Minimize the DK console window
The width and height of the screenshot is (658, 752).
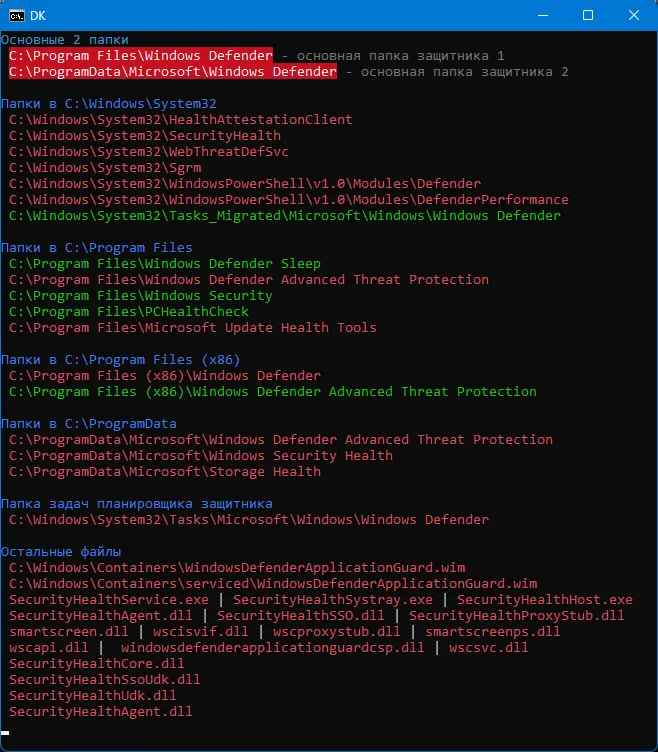[x=543, y=15]
